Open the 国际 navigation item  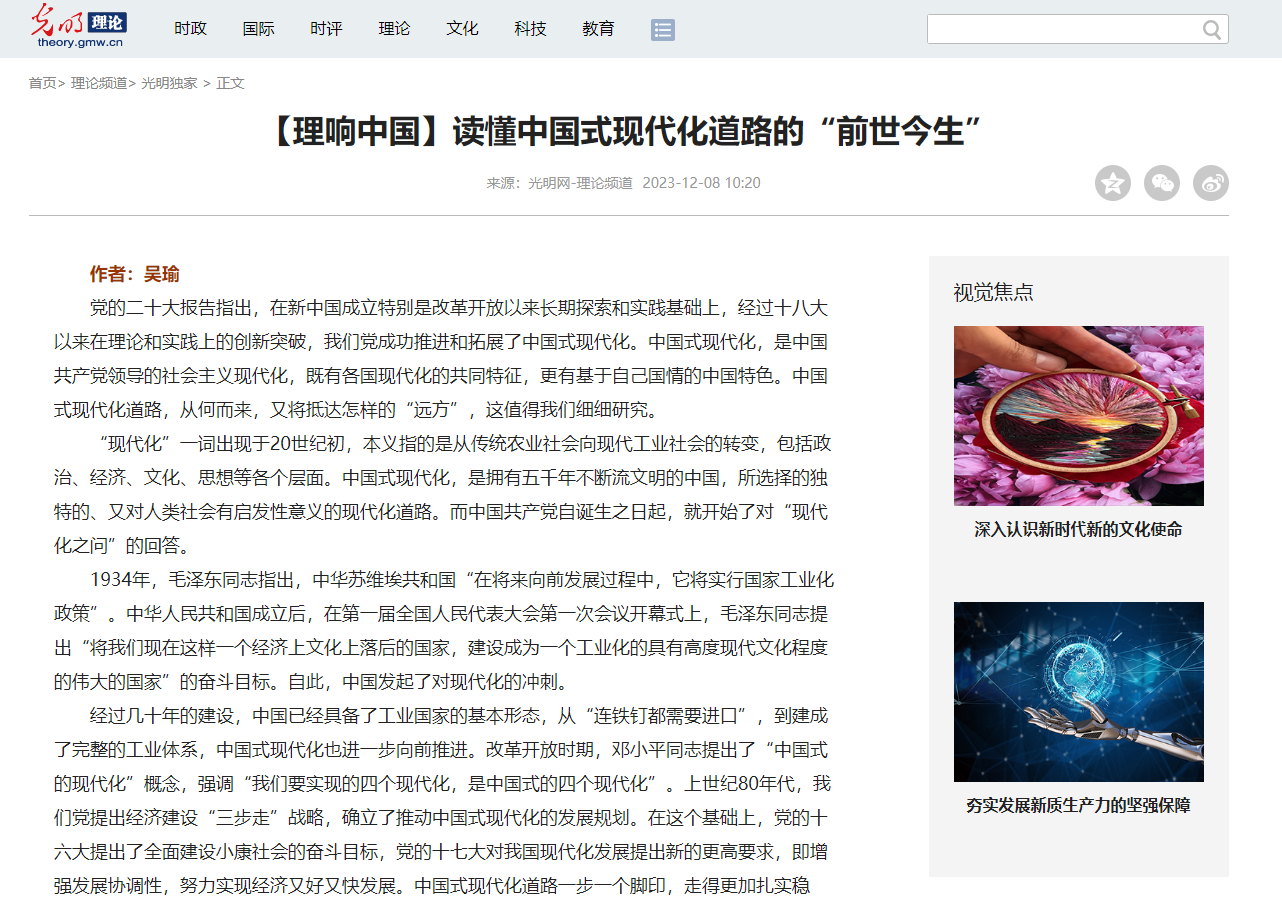[x=258, y=29]
